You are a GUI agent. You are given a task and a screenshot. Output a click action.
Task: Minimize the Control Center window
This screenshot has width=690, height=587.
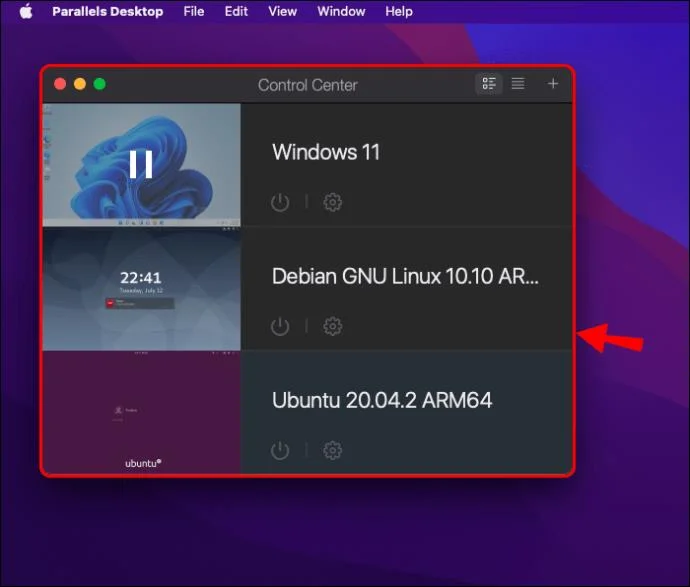pyautogui.click(x=80, y=84)
